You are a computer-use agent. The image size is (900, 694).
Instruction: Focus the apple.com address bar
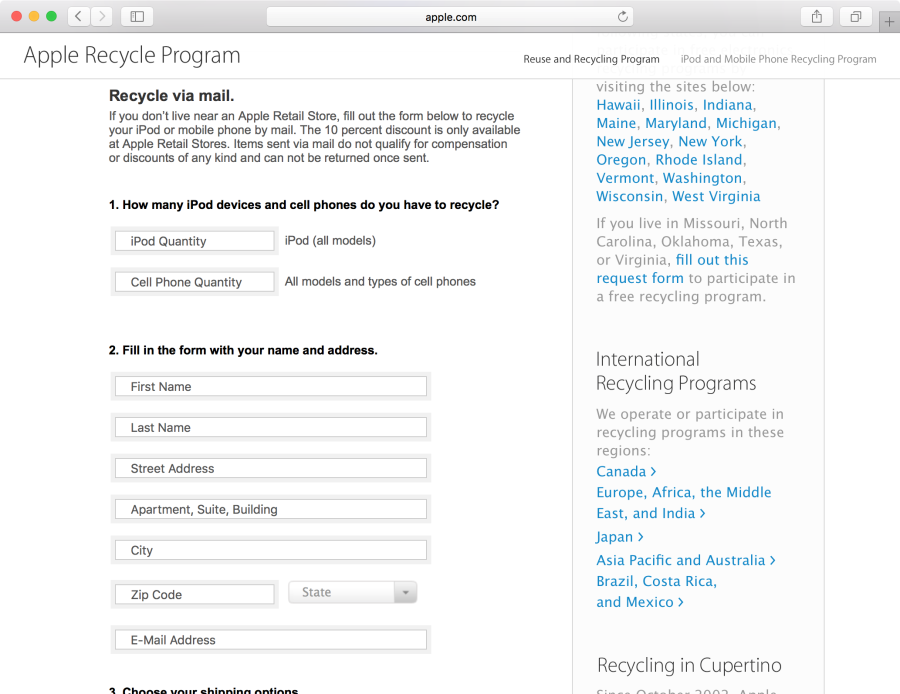[x=450, y=17]
